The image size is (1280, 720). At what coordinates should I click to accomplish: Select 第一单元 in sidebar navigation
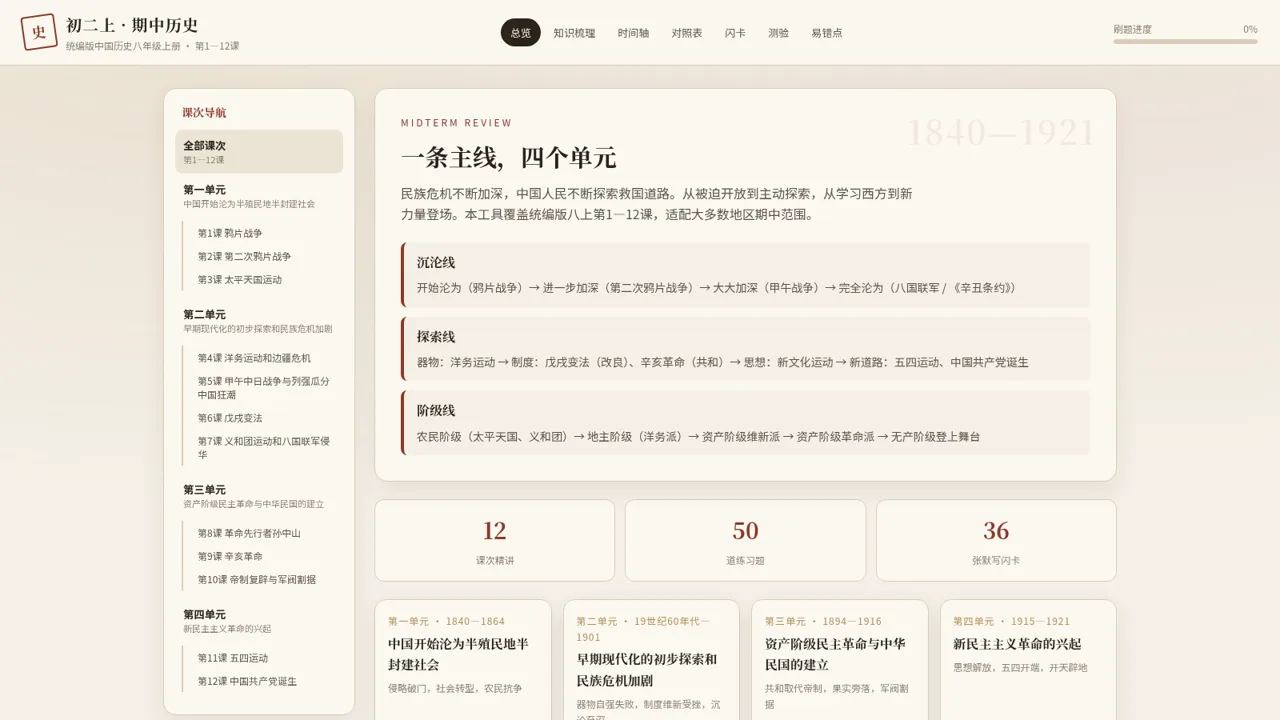click(259, 196)
